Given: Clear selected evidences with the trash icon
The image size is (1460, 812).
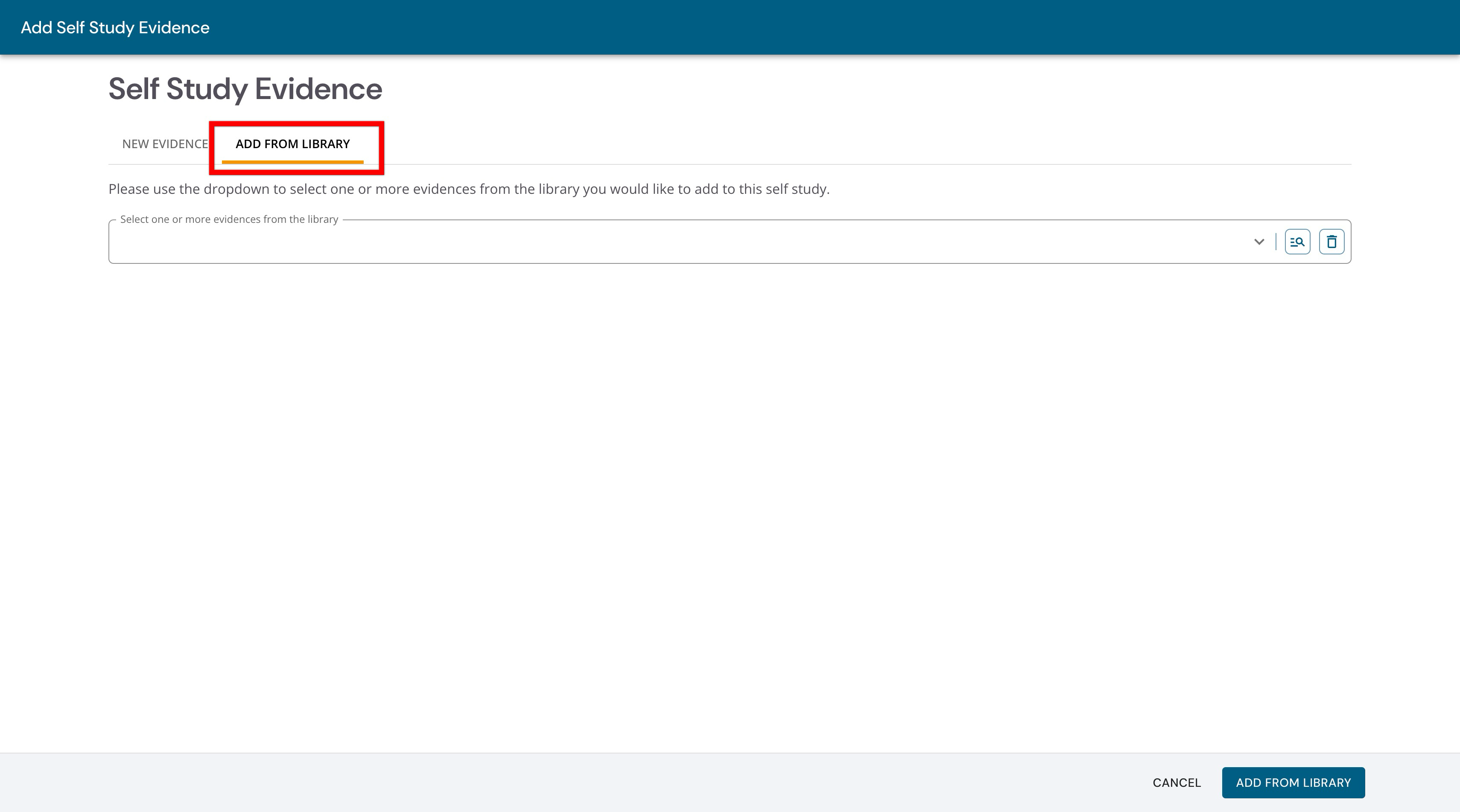Looking at the screenshot, I should pos(1332,242).
